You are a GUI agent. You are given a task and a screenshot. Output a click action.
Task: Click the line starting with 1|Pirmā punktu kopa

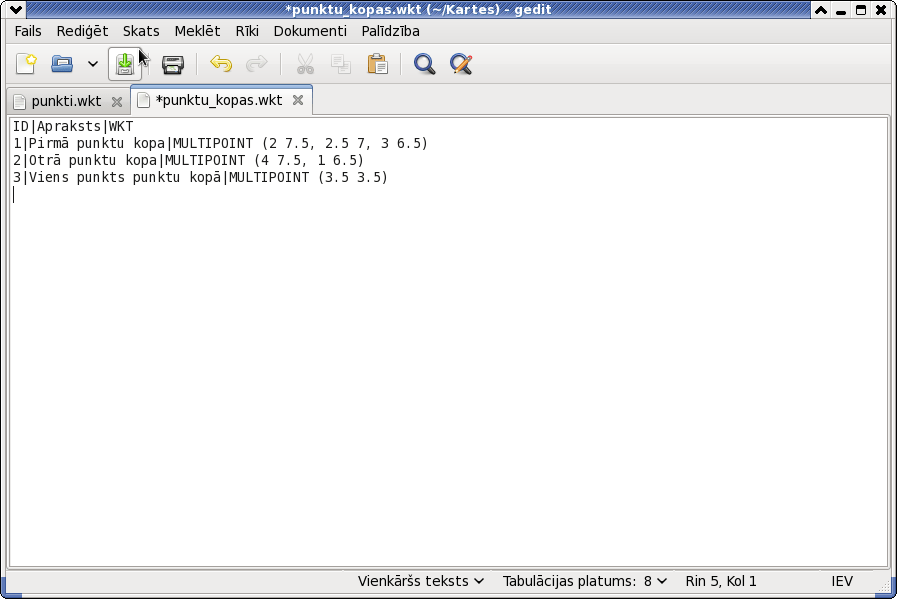220,144
